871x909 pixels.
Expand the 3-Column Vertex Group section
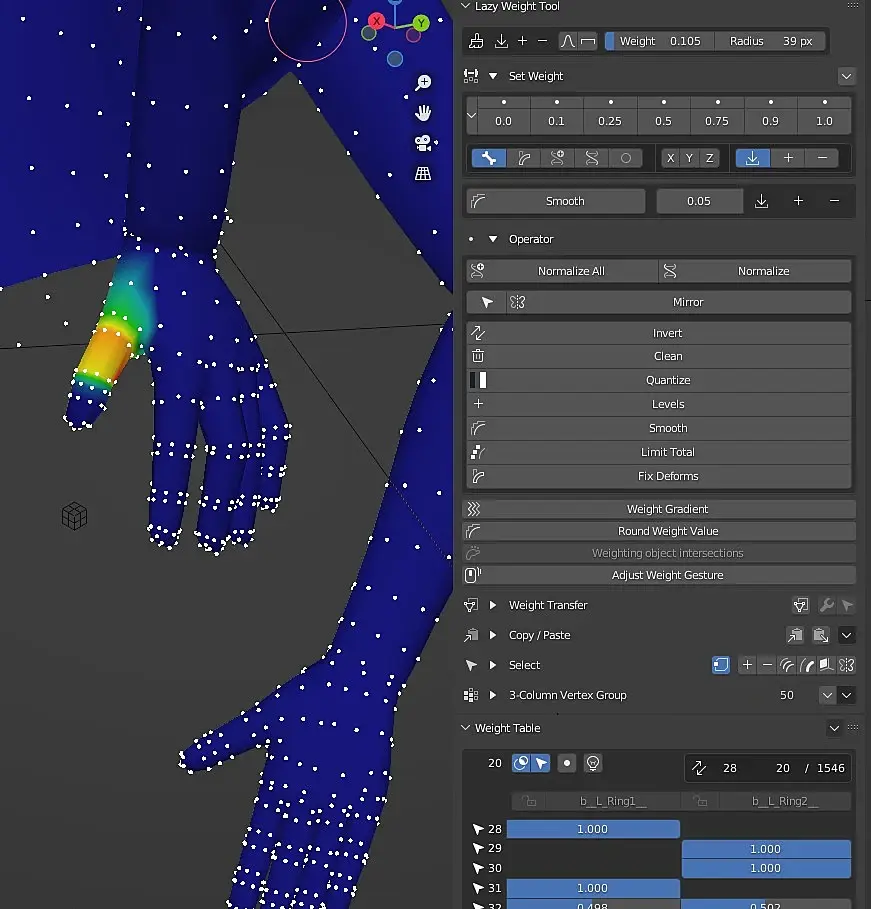pos(493,695)
